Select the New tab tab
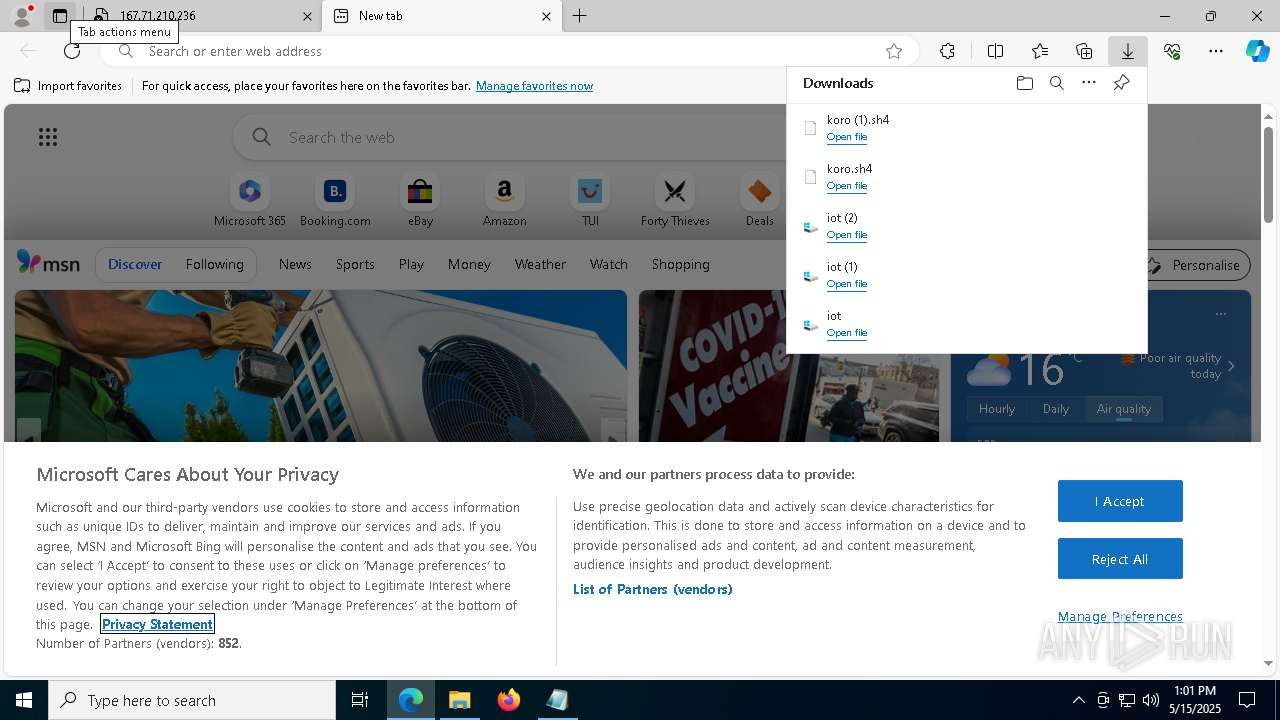 pyautogui.click(x=443, y=16)
